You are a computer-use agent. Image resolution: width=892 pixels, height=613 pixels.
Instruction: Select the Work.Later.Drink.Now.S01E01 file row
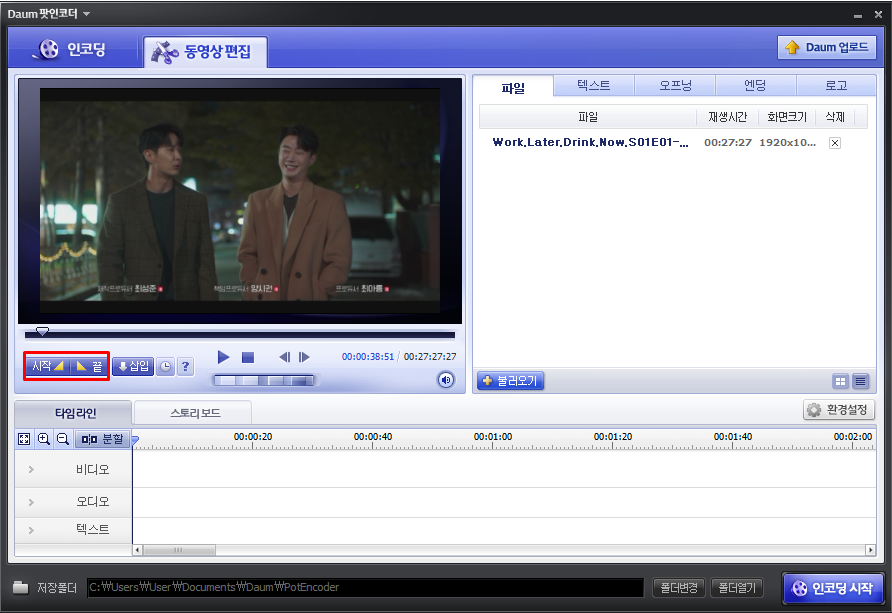click(674, 142)
